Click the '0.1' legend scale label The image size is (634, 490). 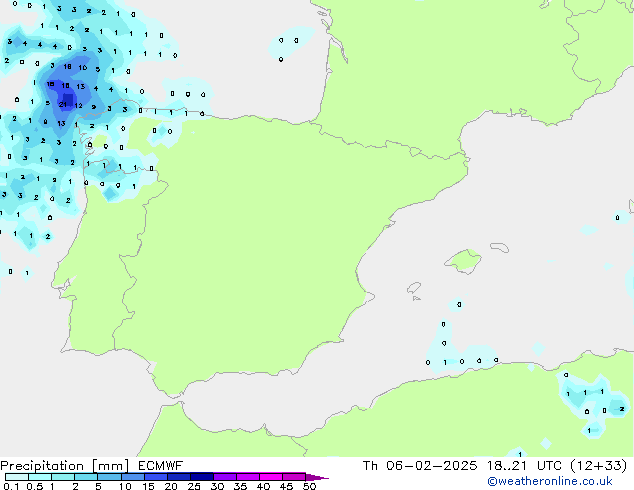click(11, 486)
